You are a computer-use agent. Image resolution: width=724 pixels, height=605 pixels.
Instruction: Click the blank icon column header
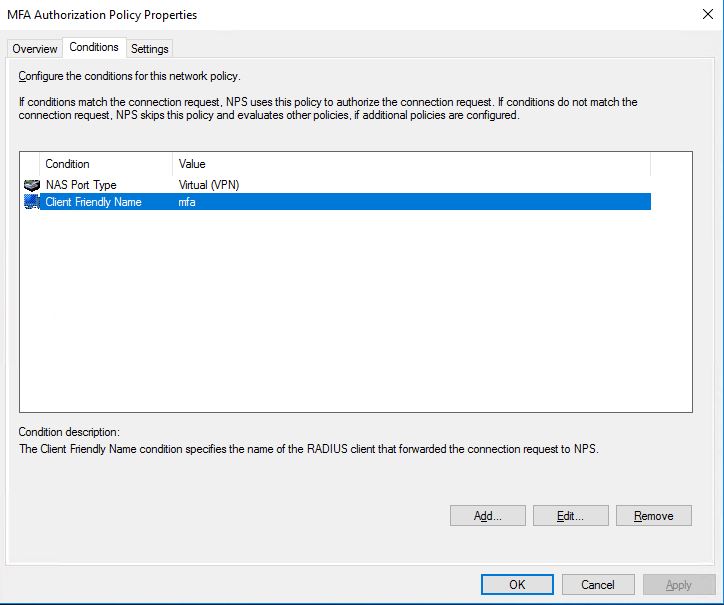(x=30, y=164)
